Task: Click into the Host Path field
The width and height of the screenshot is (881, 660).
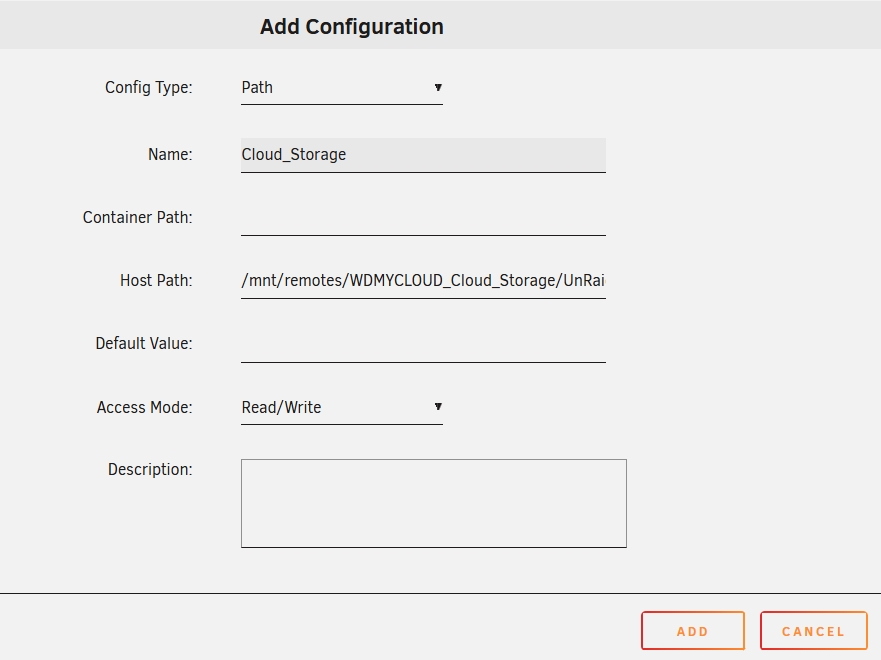Action: tap(423, 281)
